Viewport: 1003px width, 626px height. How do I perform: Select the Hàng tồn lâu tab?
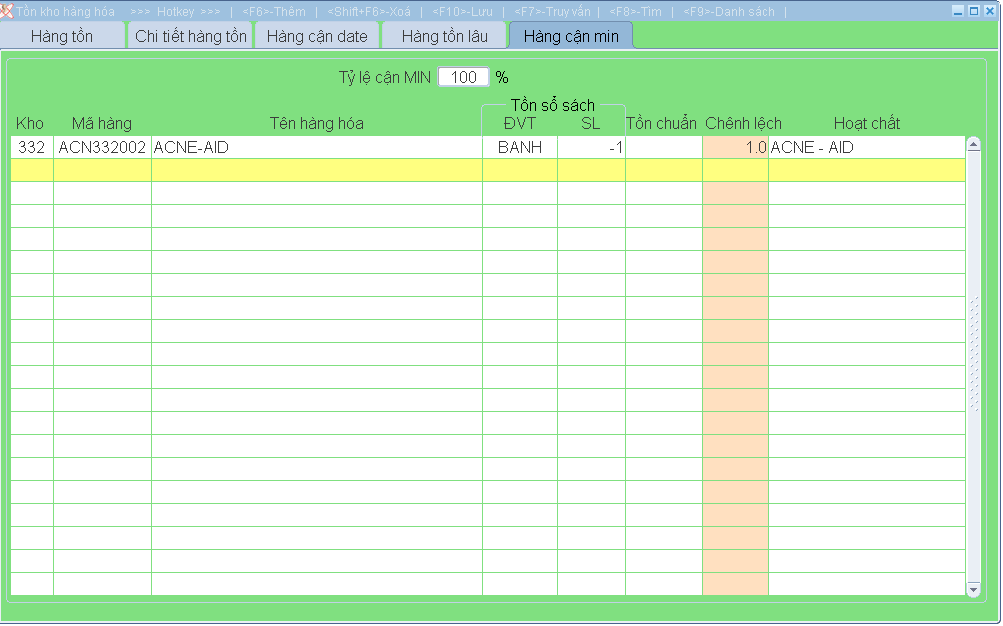tap(444, 36)
